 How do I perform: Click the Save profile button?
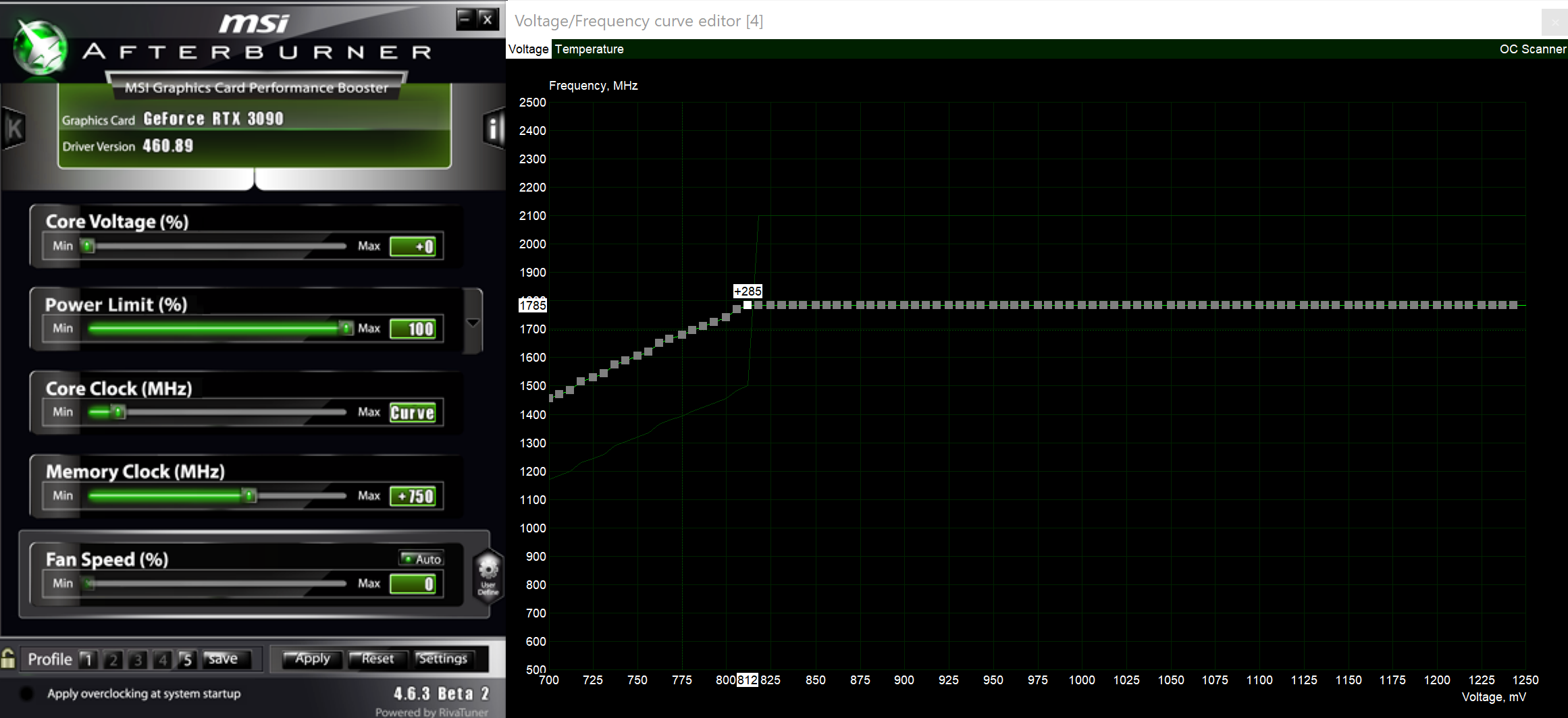(227, 659)
